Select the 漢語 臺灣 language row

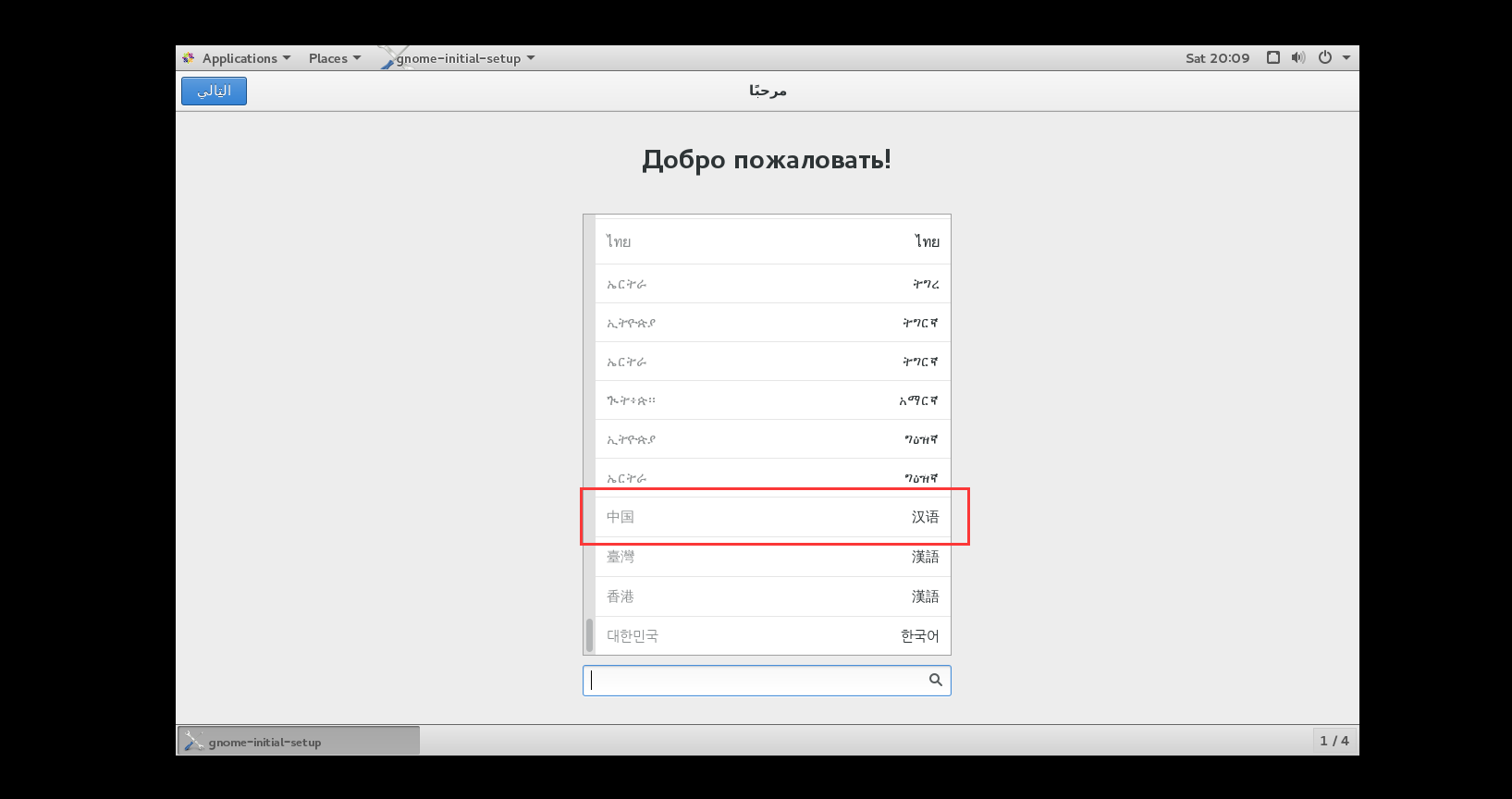773,557
